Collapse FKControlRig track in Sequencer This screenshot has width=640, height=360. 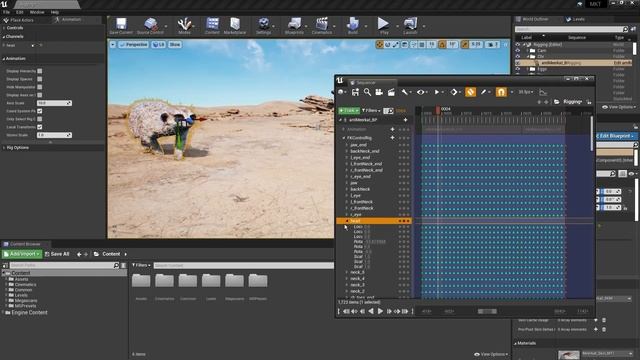click(x=344, y=138)
